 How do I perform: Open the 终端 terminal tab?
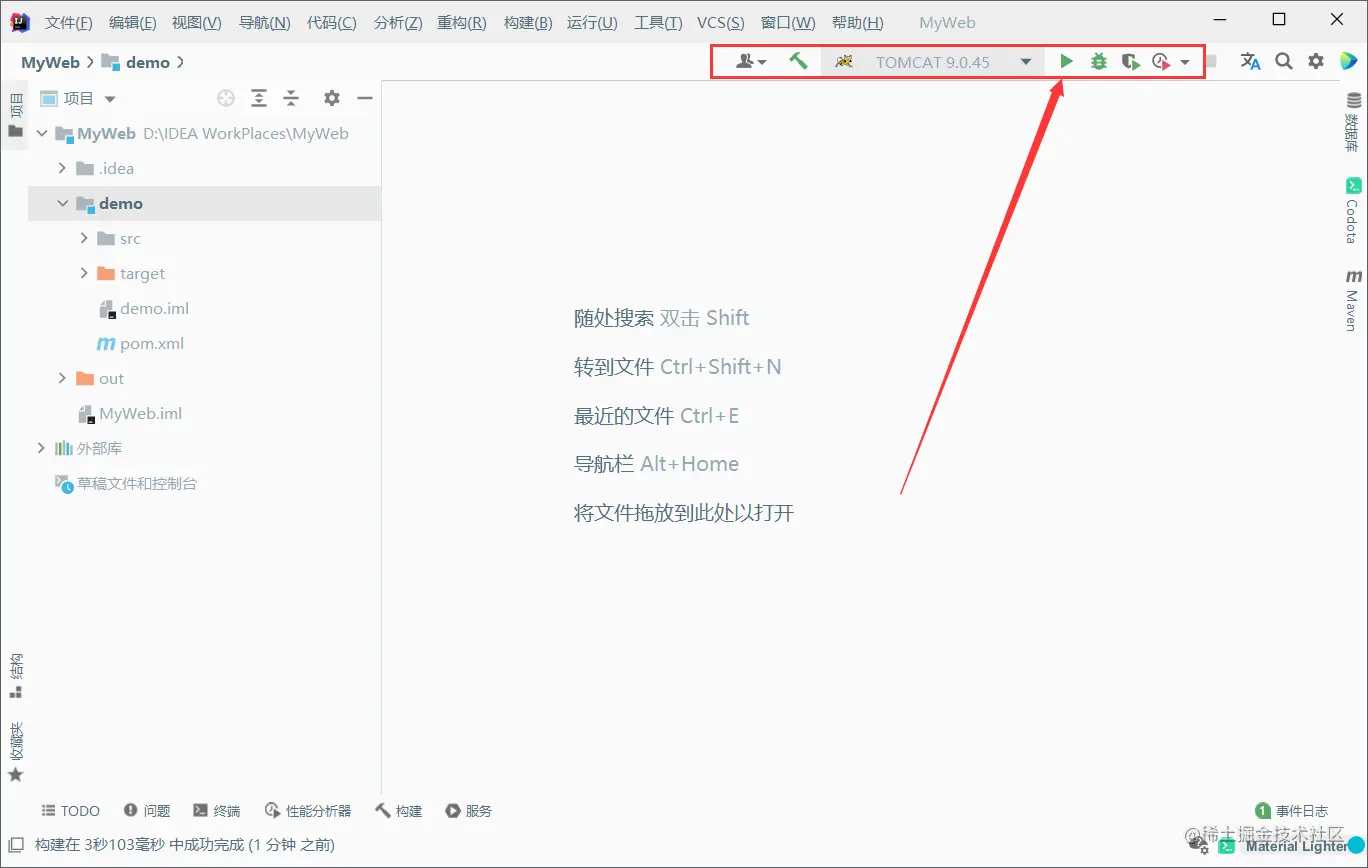(x=217, y=811)
